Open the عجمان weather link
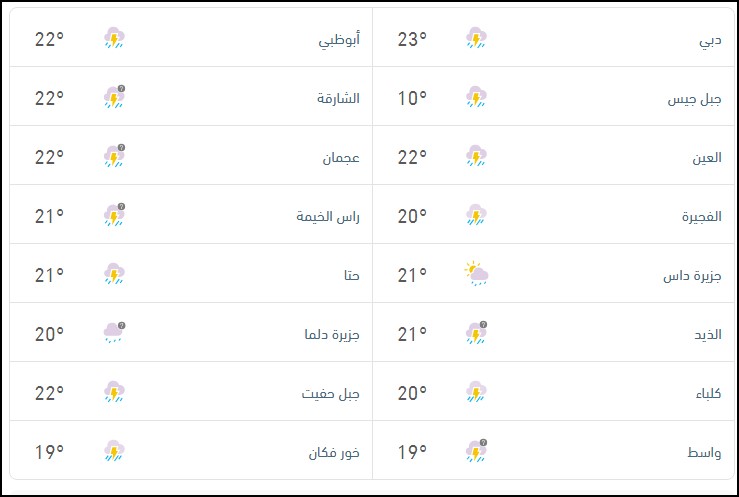This screenshot has height=497, width=739. pyautogui.click(x=340, y=157)
